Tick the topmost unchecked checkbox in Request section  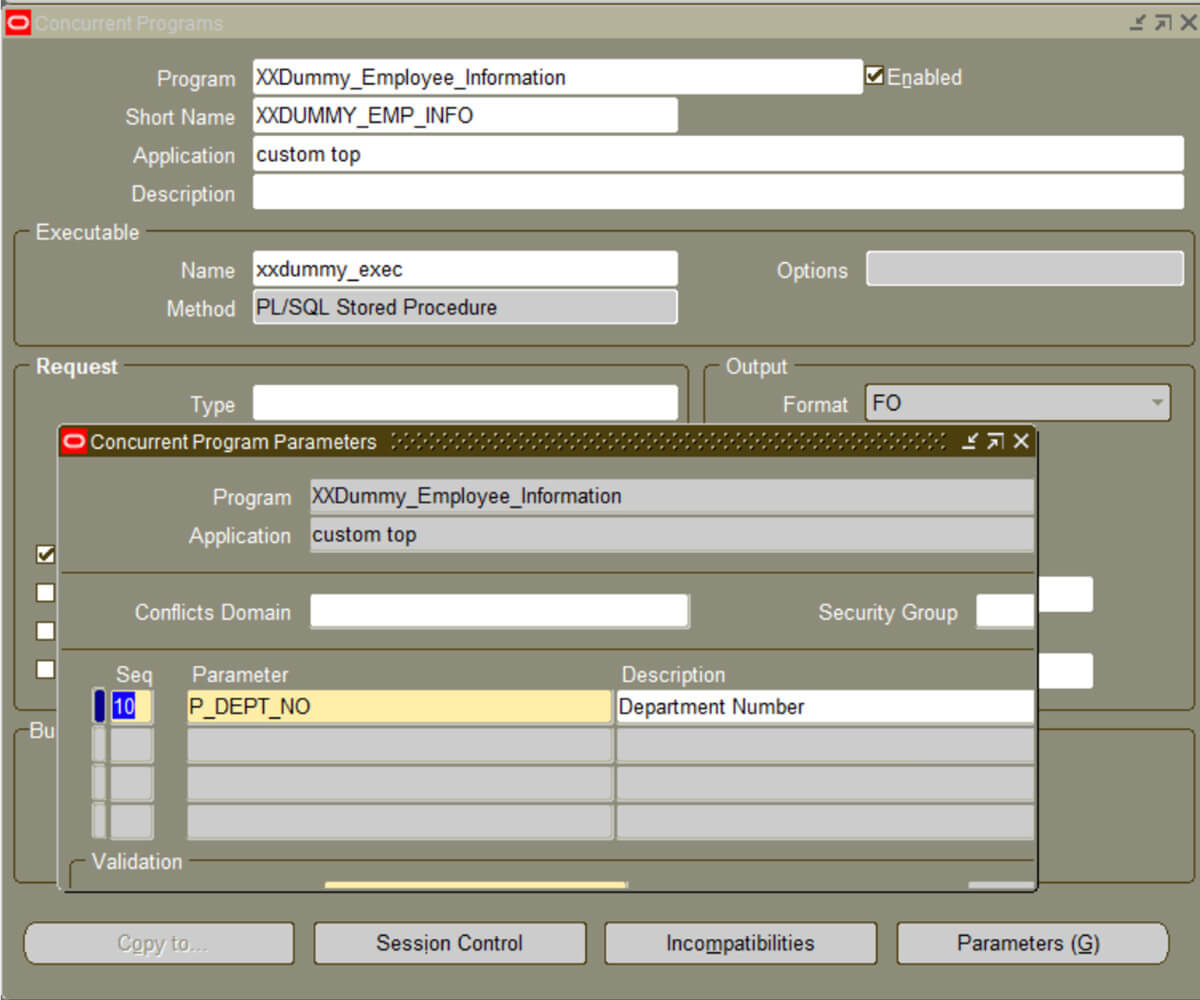click(45, 593)
